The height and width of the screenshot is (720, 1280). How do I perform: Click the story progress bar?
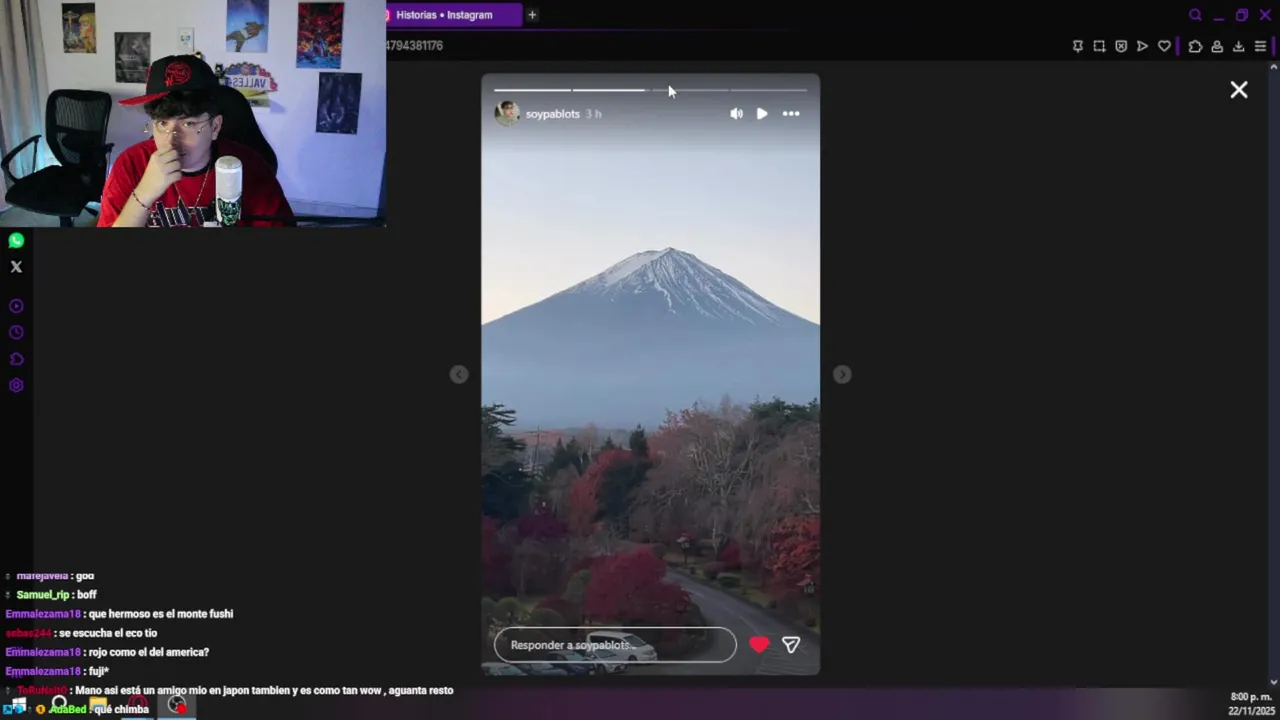650,90
